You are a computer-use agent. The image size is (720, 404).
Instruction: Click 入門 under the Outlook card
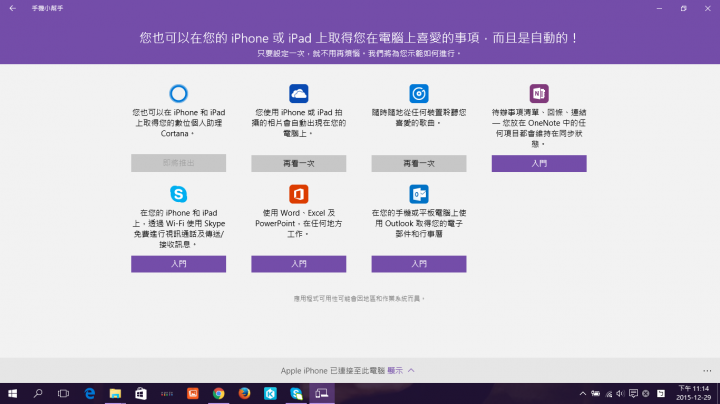pyautogui.click(x=419, y=264)
